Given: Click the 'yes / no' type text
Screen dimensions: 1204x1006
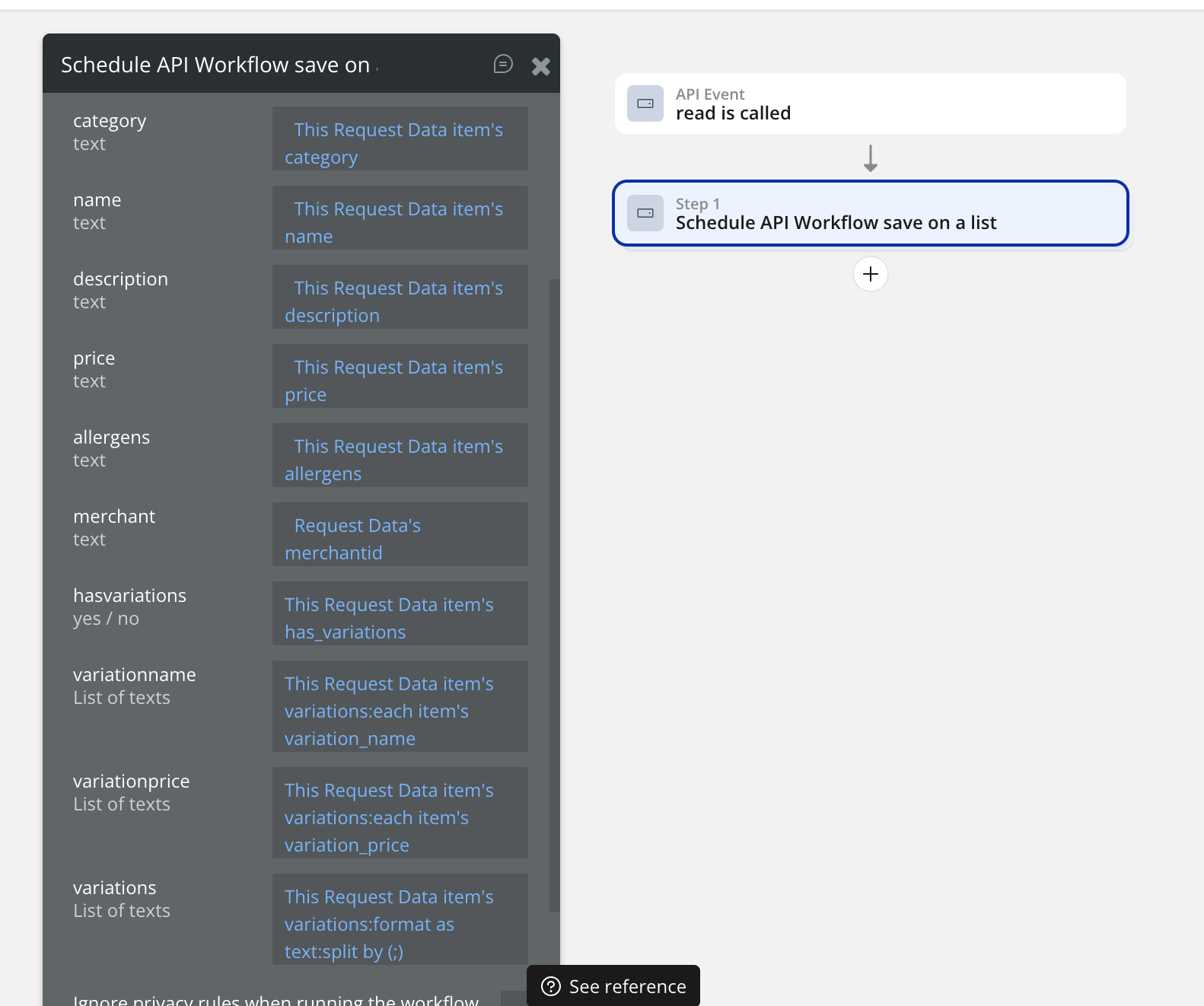Looking at the screenshot, I should point(106,619).
